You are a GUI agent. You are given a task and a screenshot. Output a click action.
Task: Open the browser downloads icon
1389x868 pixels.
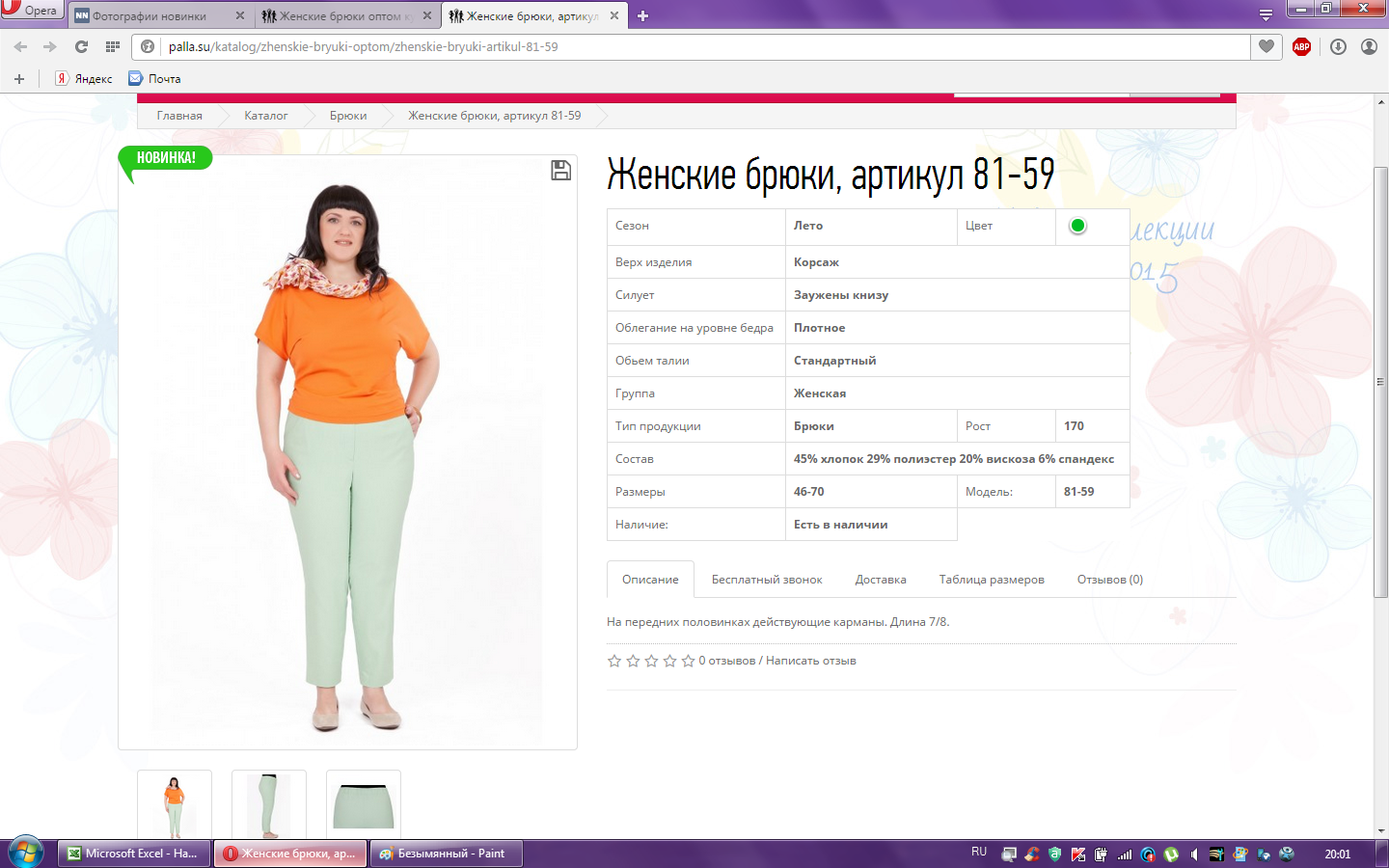1338,46
